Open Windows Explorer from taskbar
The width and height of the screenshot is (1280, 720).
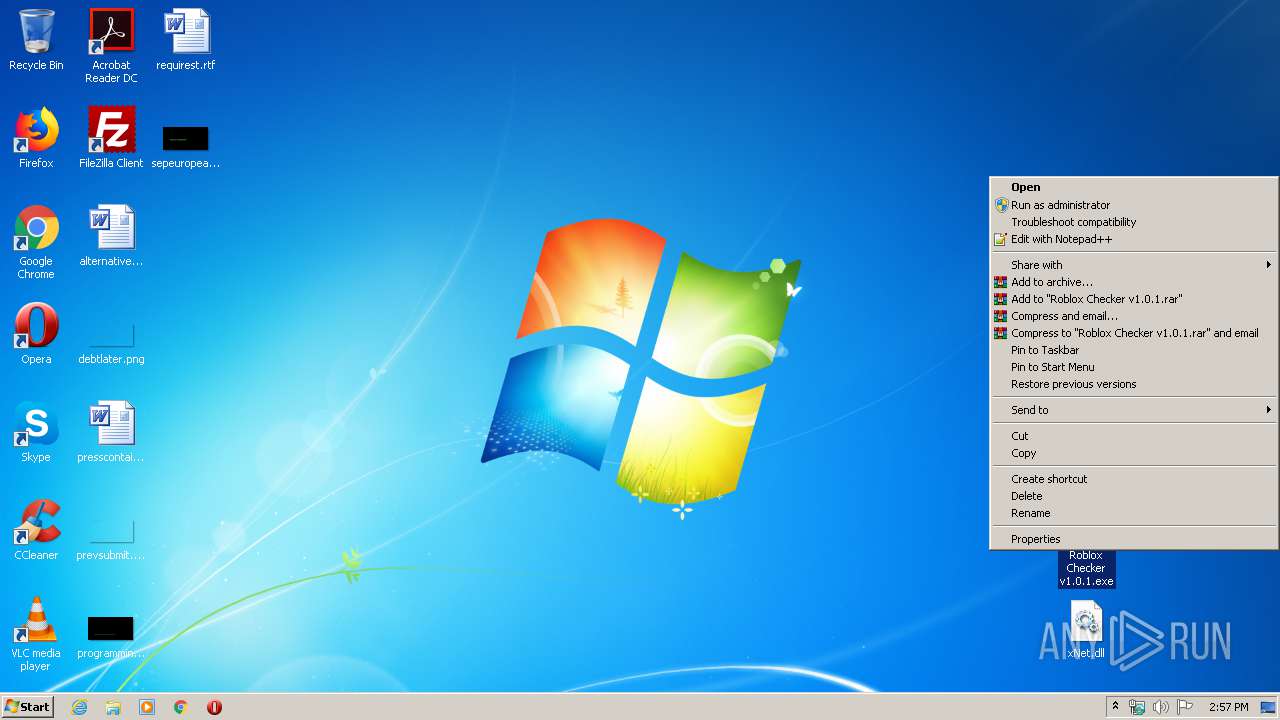pos(113,707)
